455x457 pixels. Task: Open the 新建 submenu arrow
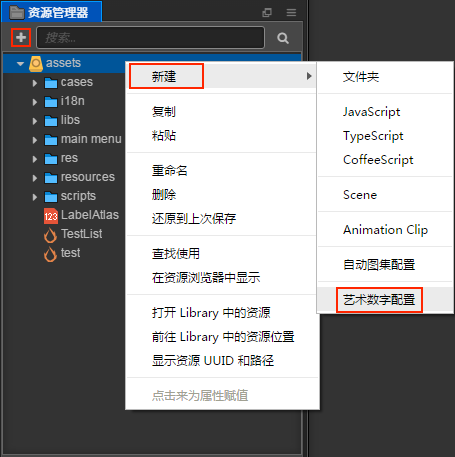(x=309, y=76)
